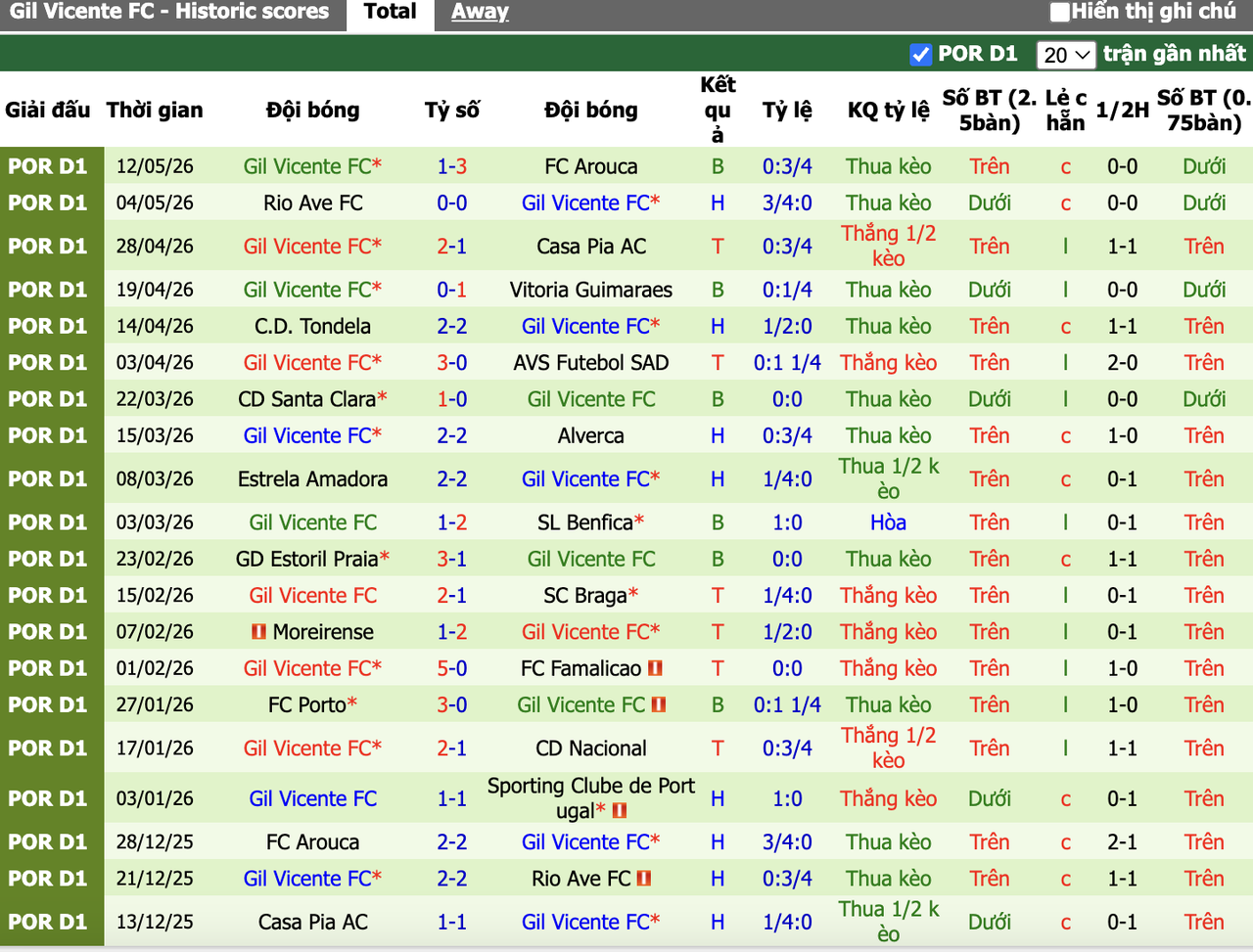Click the Tỷ số column header
The image size is (1253, 952).
[452, 110]
